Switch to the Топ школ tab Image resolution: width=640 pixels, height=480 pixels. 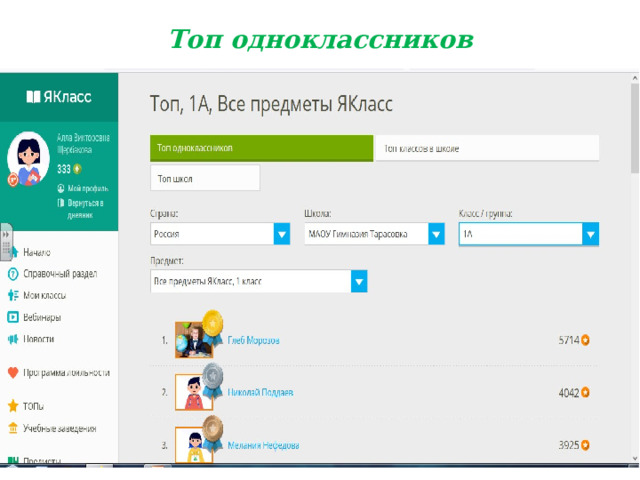(x=205, y=178)
